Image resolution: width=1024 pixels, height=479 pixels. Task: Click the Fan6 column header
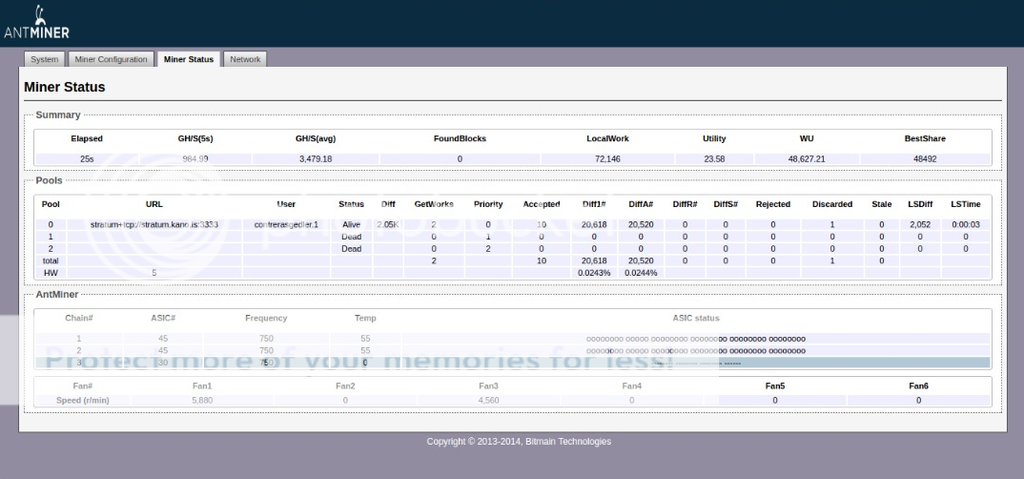(x=918, y=386)
